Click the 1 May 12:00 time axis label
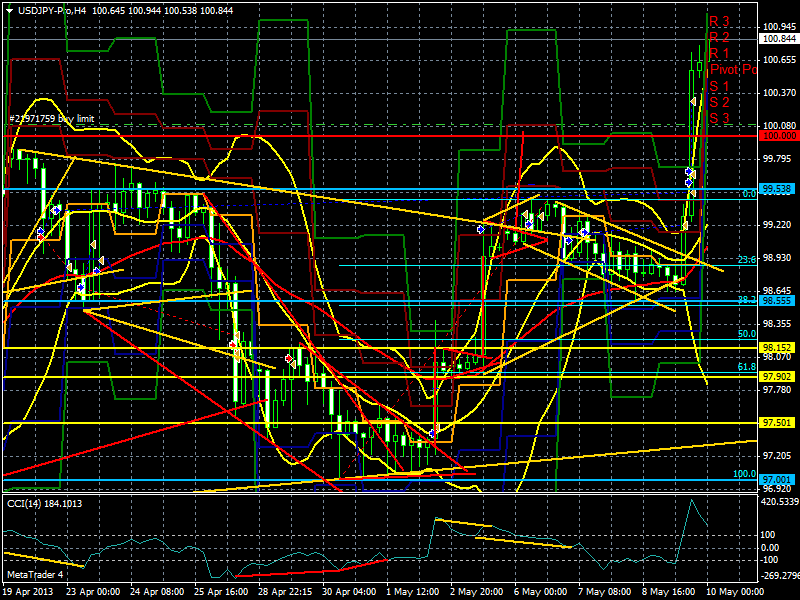800x600 pixels. (412, 592)
